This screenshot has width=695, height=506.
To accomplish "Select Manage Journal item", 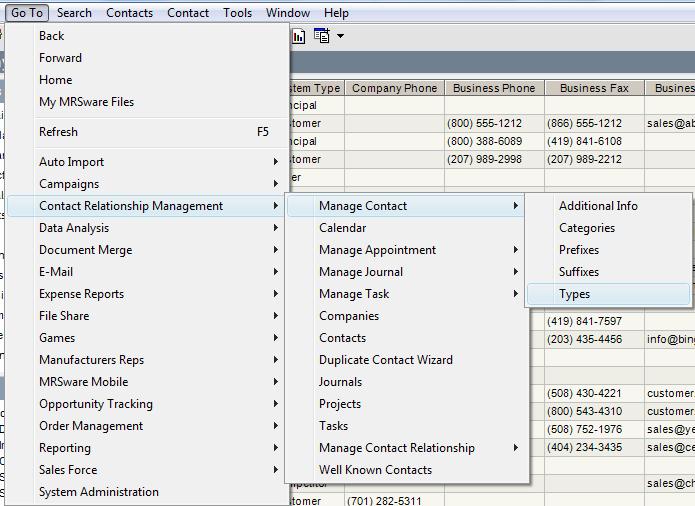I will pyautogui.click(x=406, y=272).
